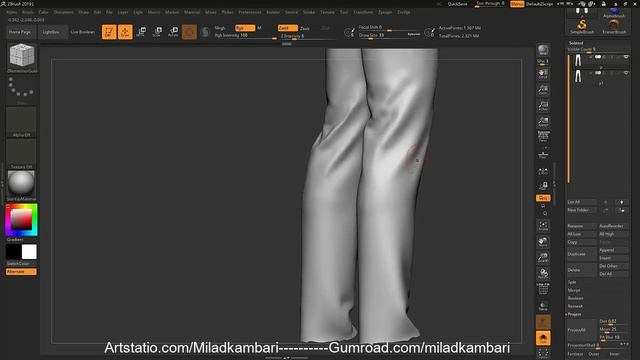The width and height of the screenshot is (640, 360).
Task: Click the Frame mesh icon
Action: tap(543, 226)
